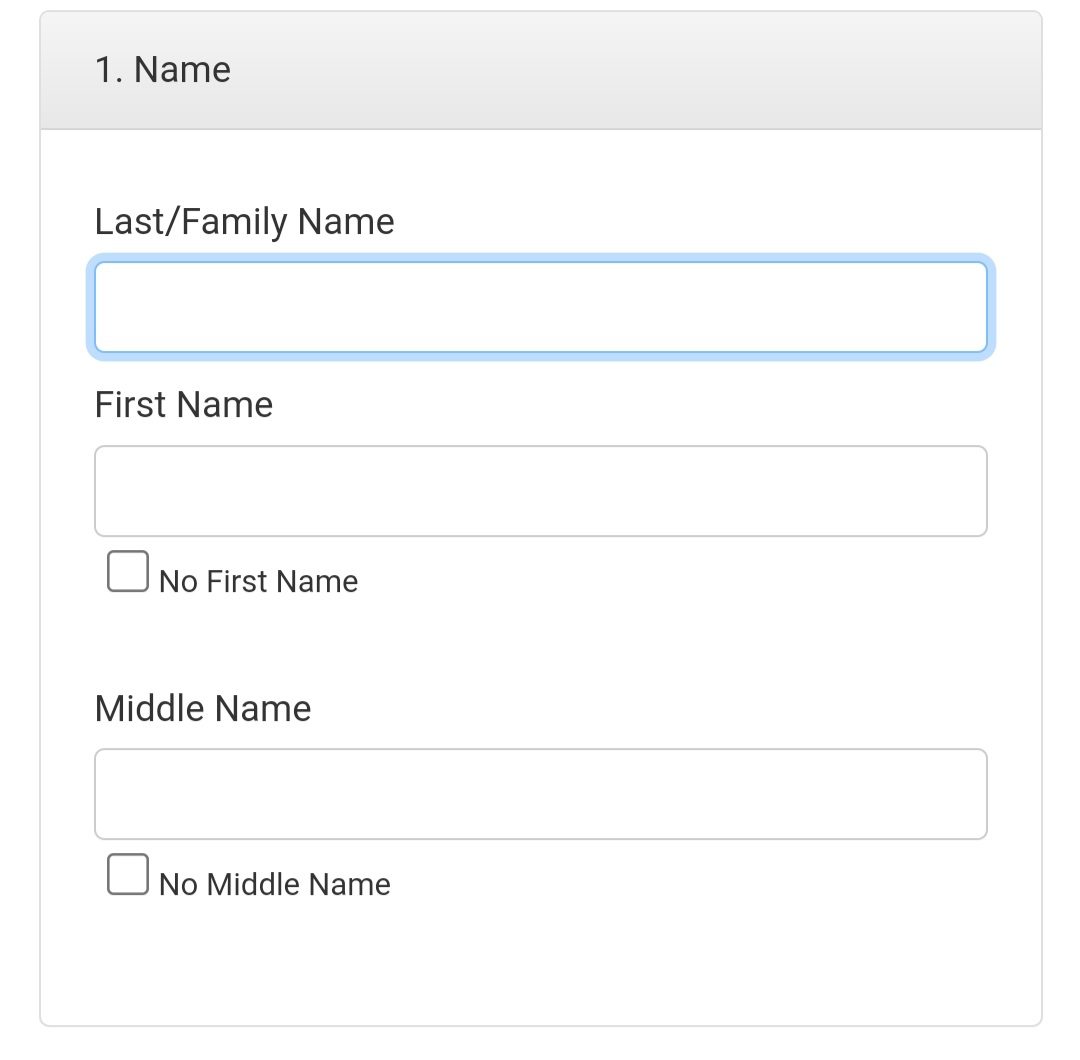Click the word "First" in No First Name
Image resolution: width=1080 pixels, height=1060 pixels.
pos(238,582)
